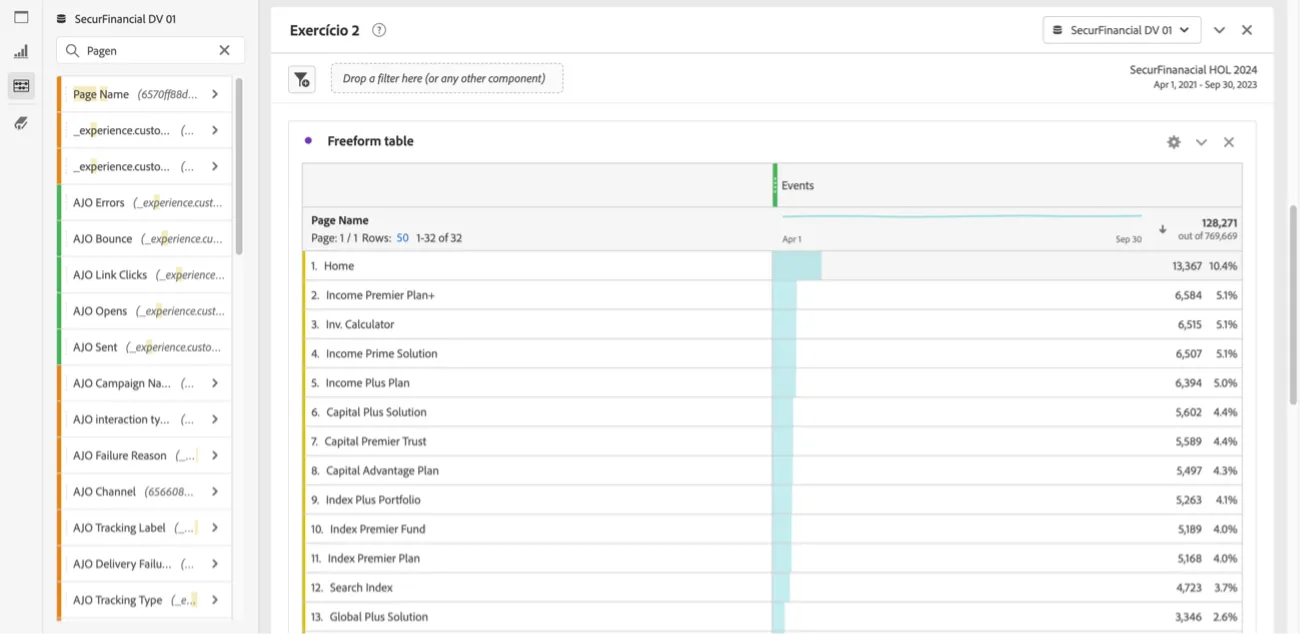The height and width of the screenshot is (638, 1304).
Task: Close the Exercício 2 panel
Action: click(x=1247, y=30)
